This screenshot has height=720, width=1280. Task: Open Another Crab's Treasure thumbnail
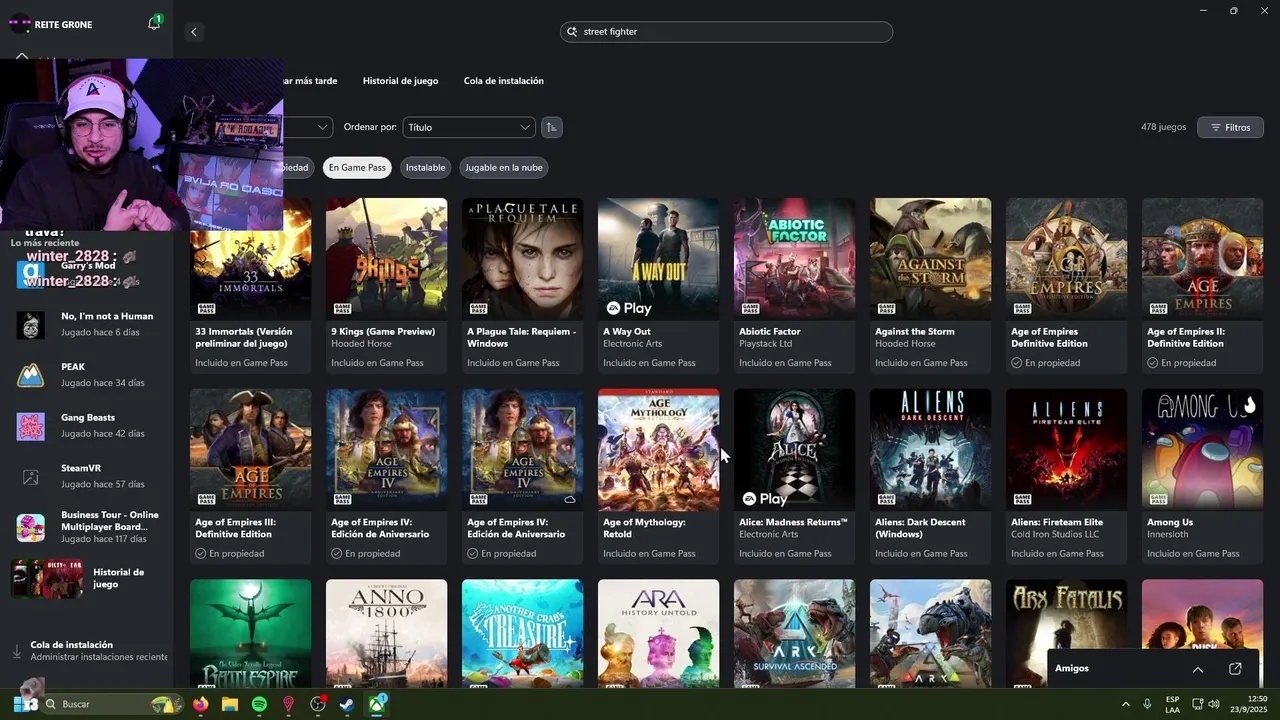point(523,634)
